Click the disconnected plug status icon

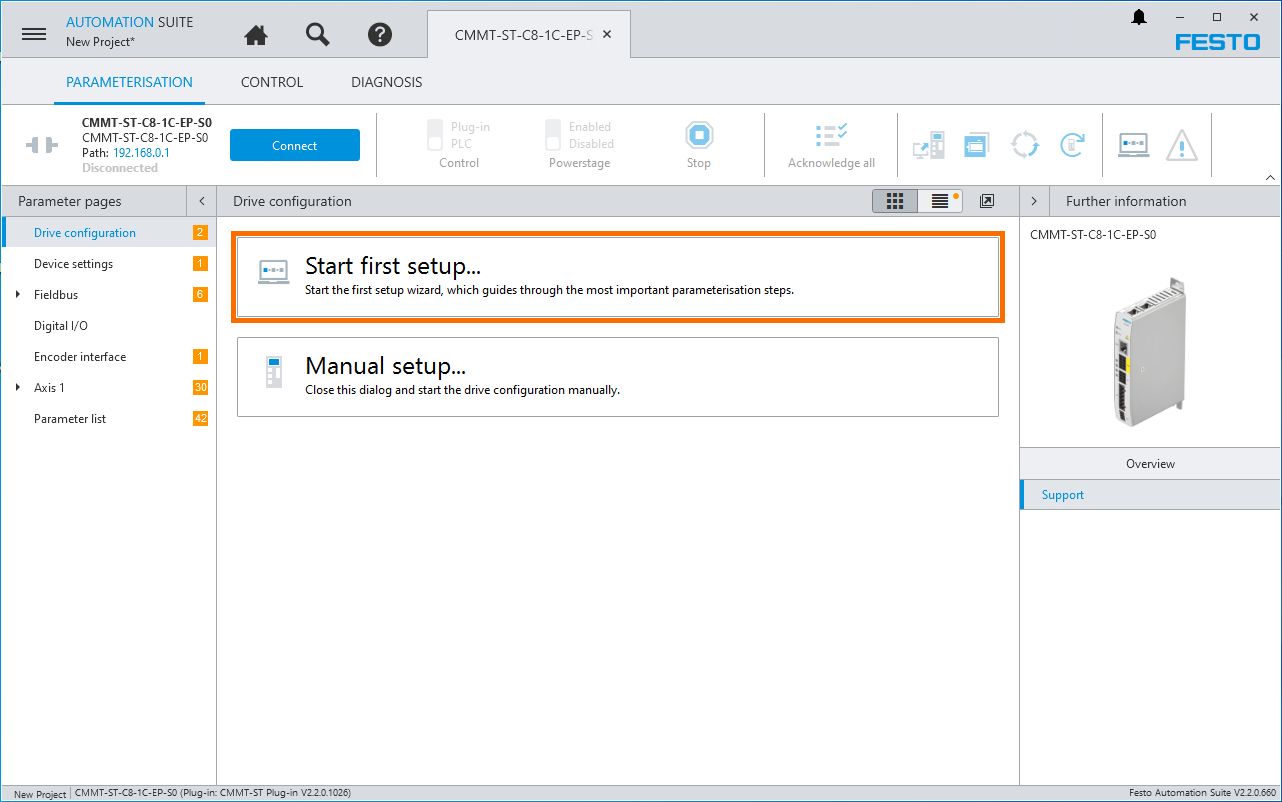pyautogui.click(x=43, y=145)
